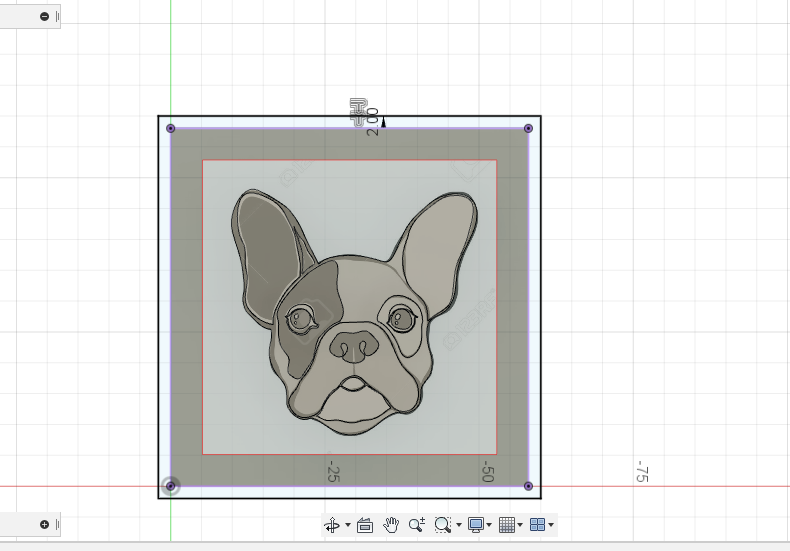Expand the bottom panel using plus button

click(x=44, y=524)
